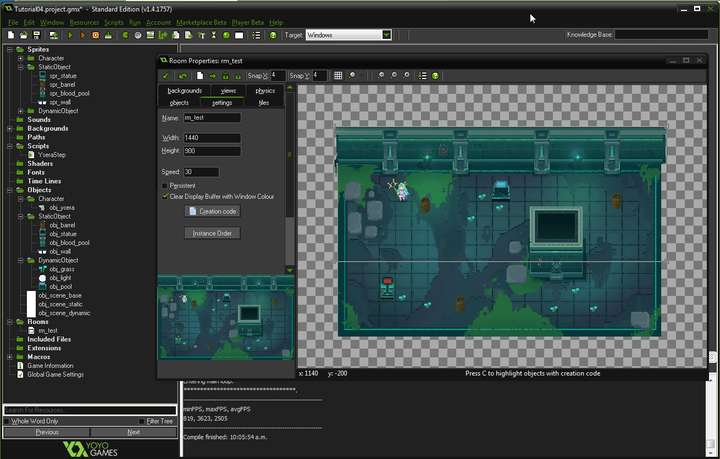
Task: Open the Resources menu
Action: click(x=84, y=22)
